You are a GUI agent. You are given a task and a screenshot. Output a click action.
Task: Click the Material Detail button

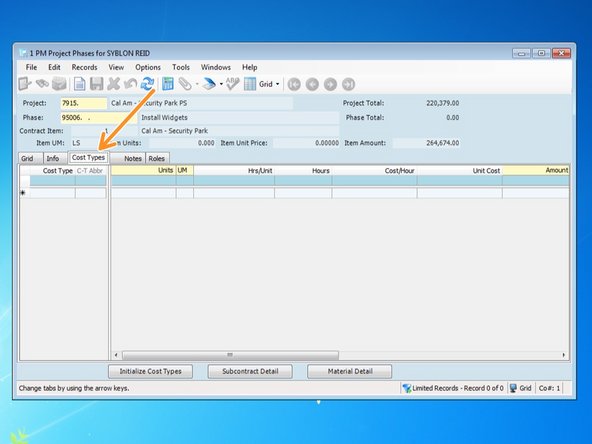tap(350, 372)
